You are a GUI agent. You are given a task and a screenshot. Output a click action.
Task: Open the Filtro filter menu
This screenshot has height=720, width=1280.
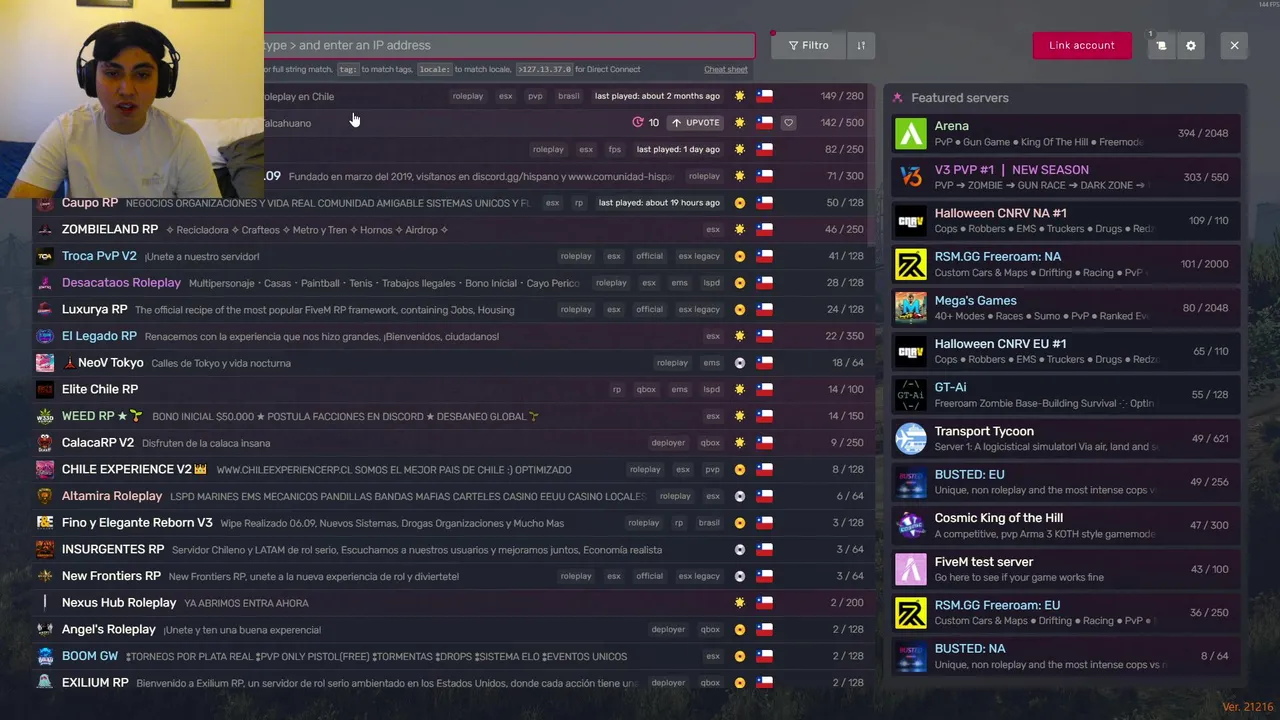pos(808,45)
